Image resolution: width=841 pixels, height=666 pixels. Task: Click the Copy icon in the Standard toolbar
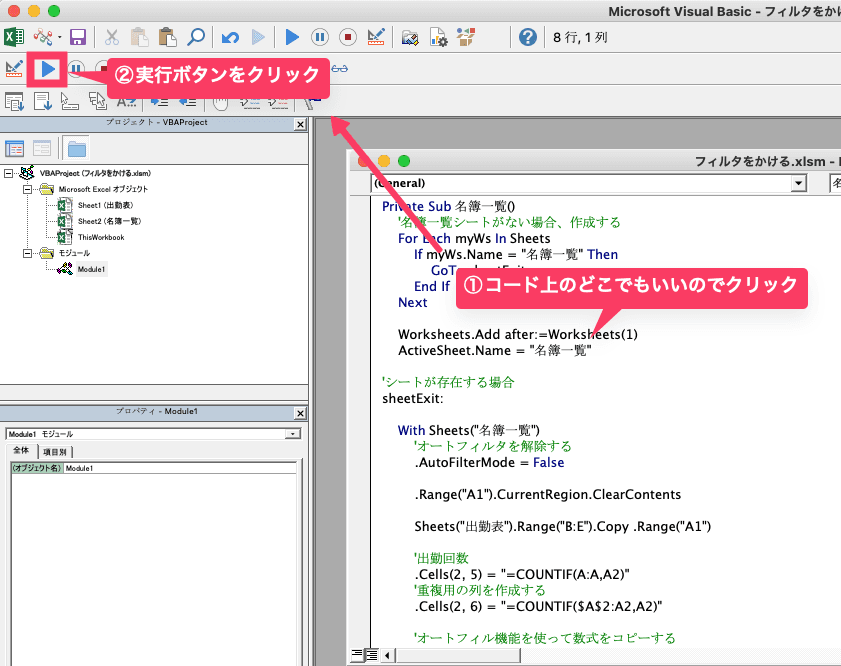coord(139,37)
